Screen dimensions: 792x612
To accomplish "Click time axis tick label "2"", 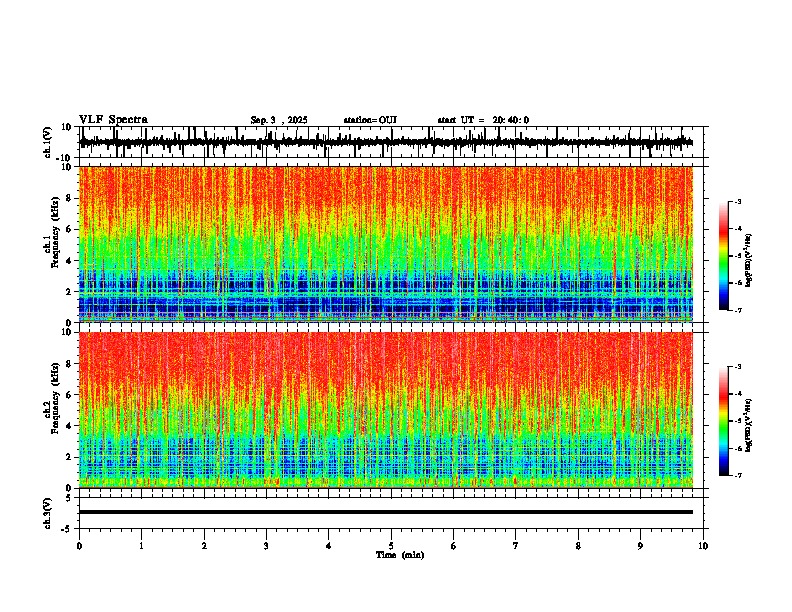I will [204, 546].
